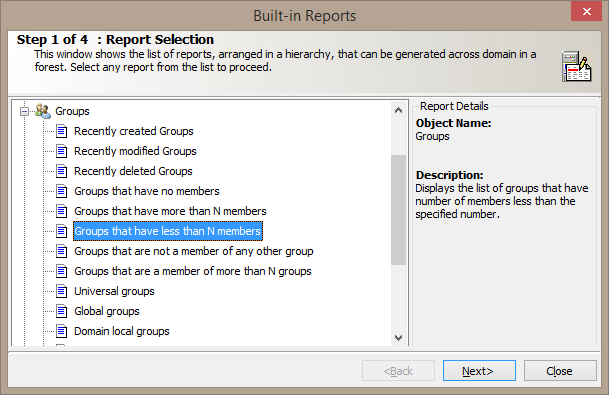Click the report list scrollbar thumb

pos(398,210)
